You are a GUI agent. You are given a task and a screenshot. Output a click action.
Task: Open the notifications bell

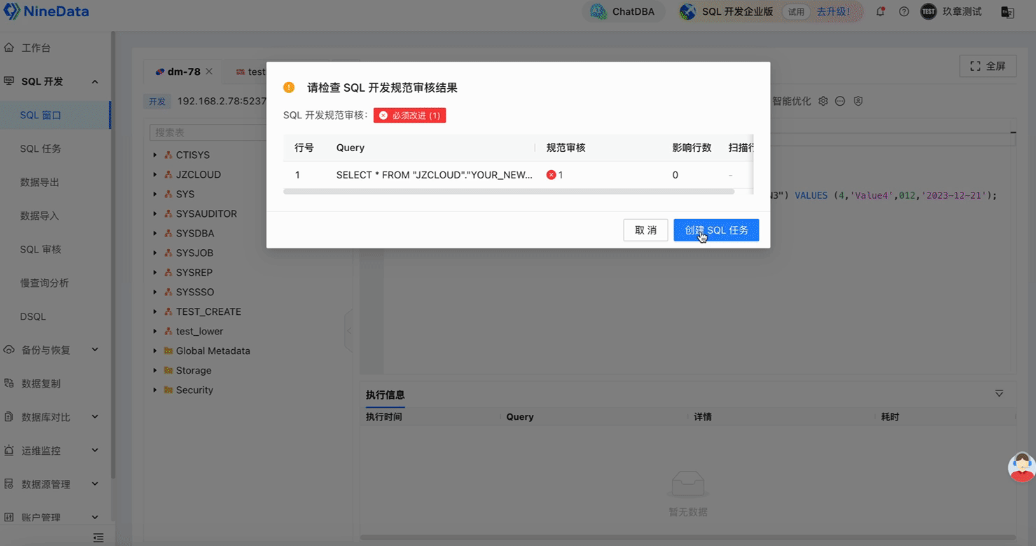(880, 12)
